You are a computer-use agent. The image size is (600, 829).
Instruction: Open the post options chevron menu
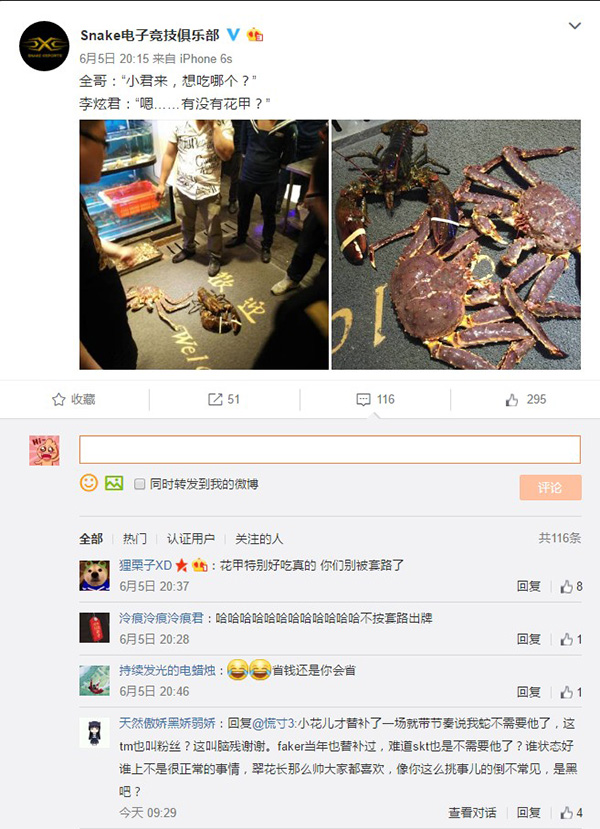[x=575, y=26]
